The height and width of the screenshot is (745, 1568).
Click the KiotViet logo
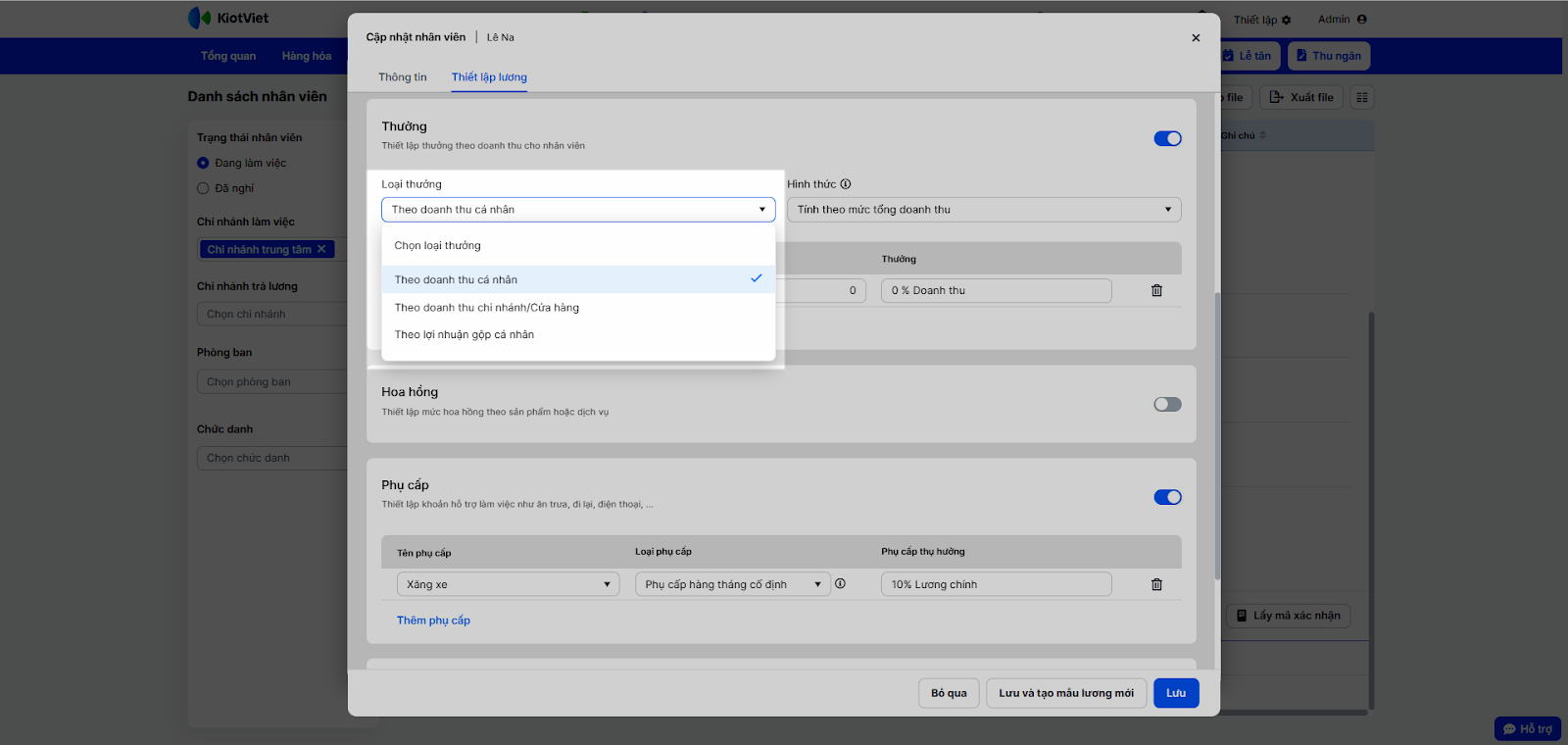click(228, 19)
